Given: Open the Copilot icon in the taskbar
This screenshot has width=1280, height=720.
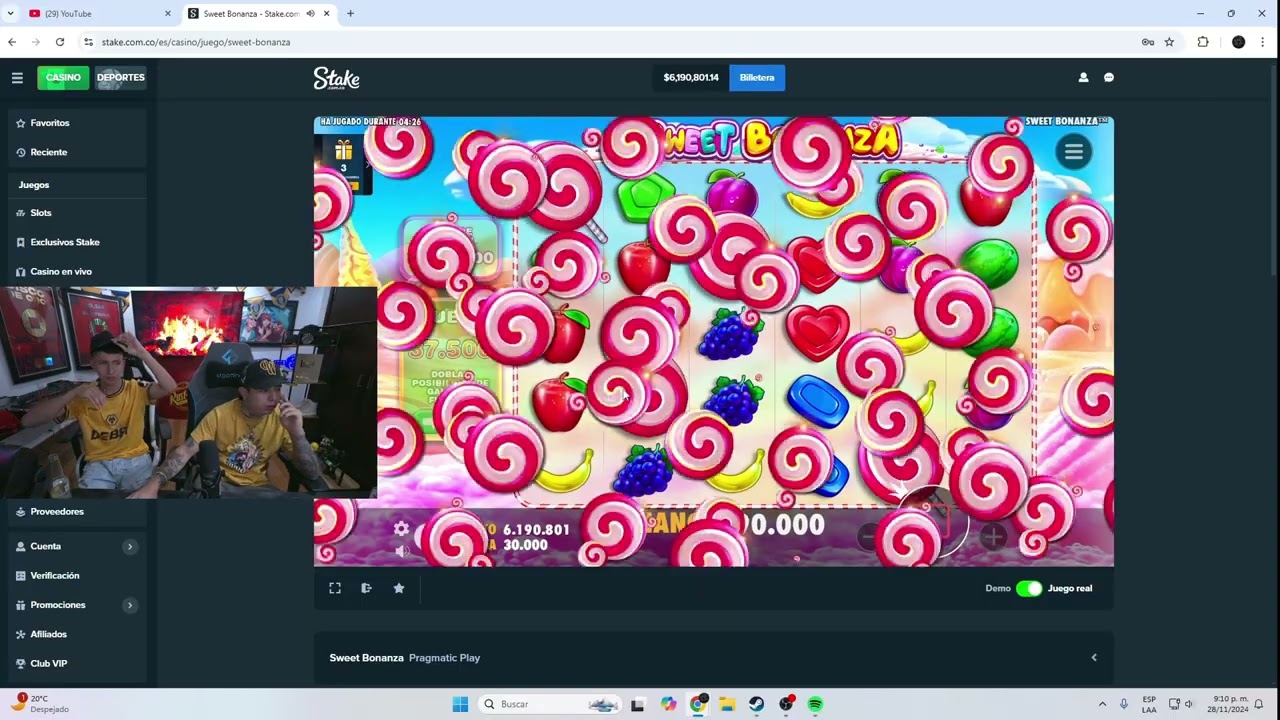Looking at the screenshot, I should tap(668, 704).
